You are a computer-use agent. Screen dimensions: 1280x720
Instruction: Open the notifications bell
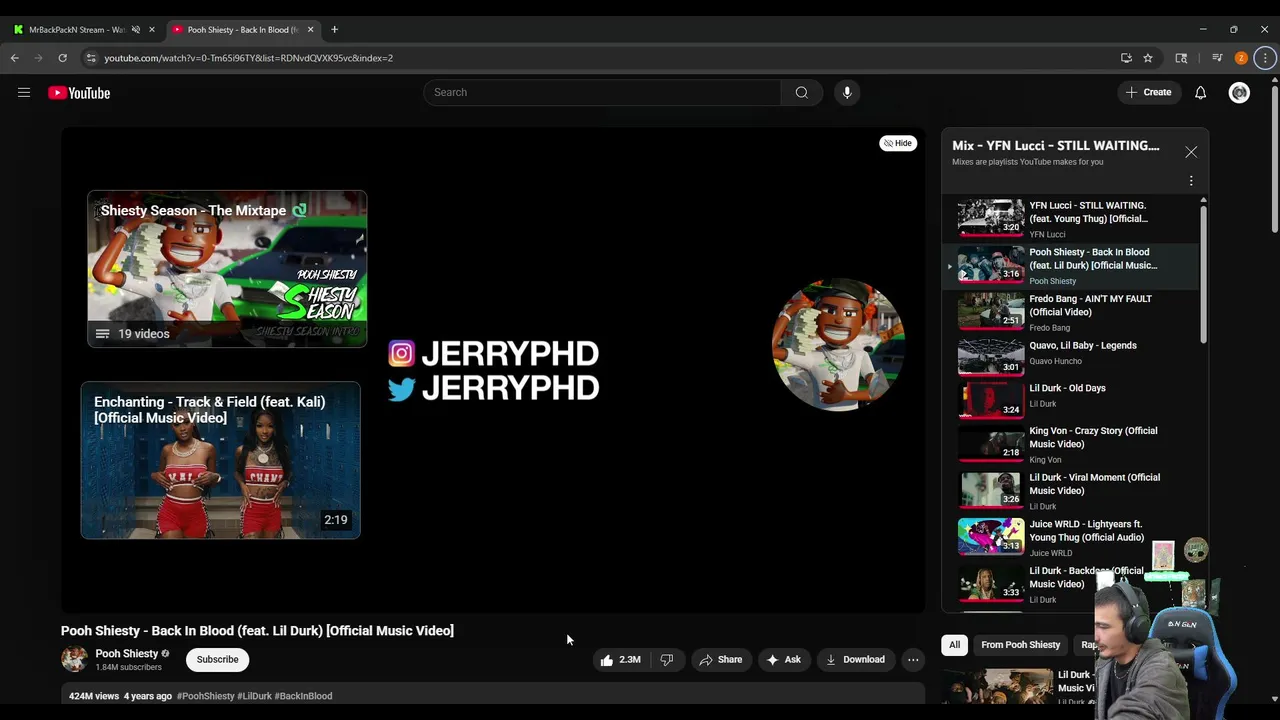pos(1200,93)
